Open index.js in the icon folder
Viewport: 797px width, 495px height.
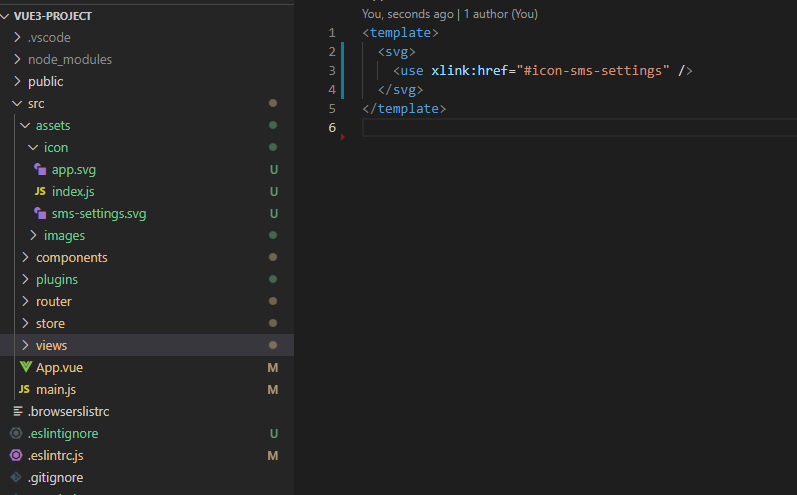pyautogui.click(x=73, y=192)
